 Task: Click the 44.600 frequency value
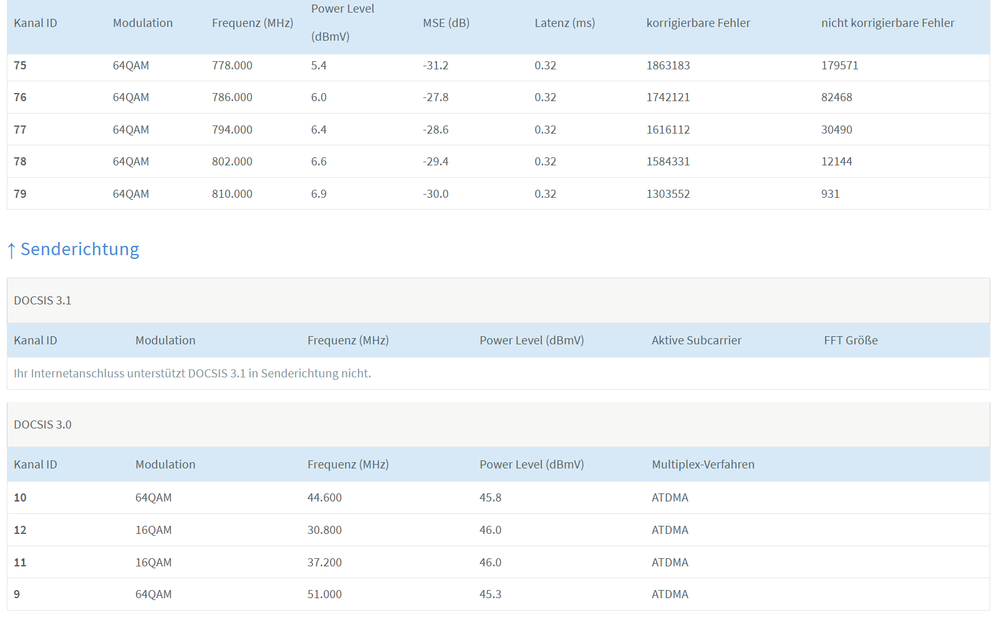324,498
